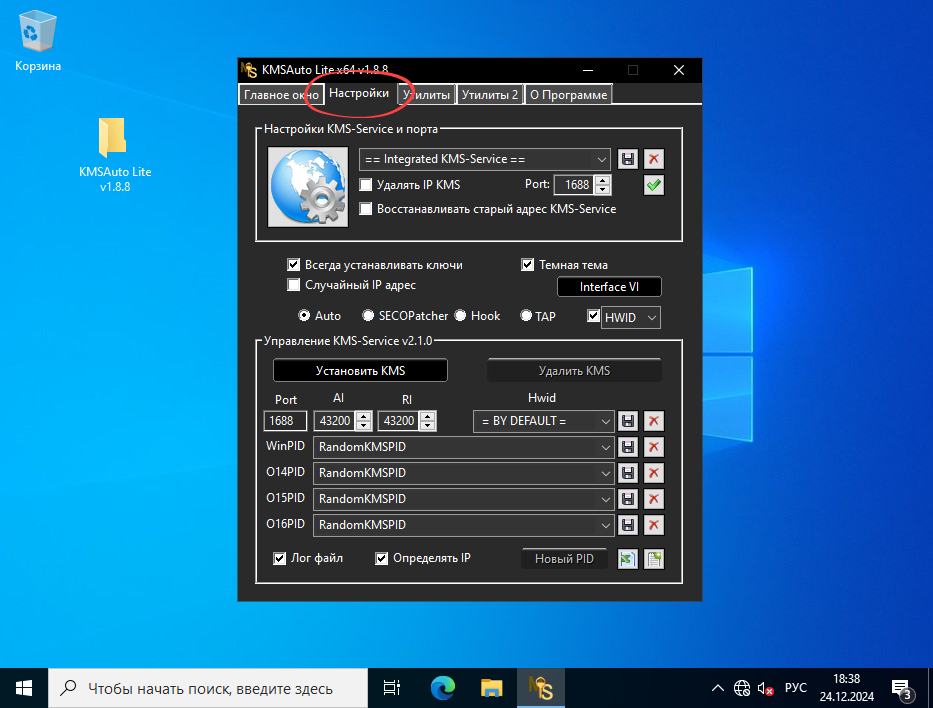Screen dimensions: 933x708
Task: Click the red delete icon in the O14PID row
Action: 654,473
